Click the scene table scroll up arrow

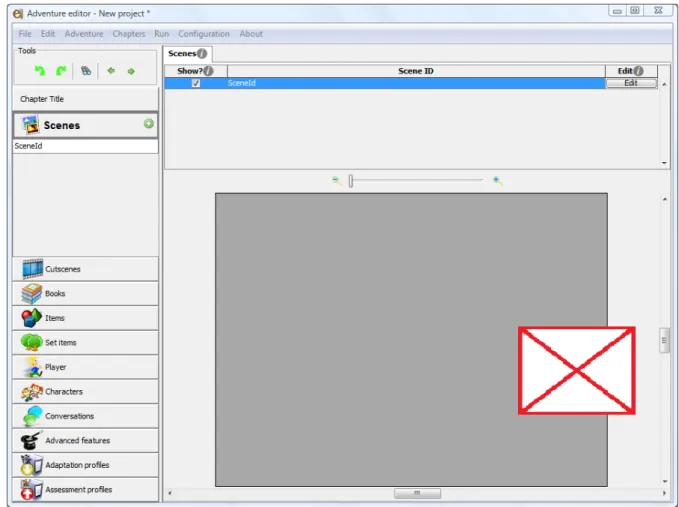664,84
